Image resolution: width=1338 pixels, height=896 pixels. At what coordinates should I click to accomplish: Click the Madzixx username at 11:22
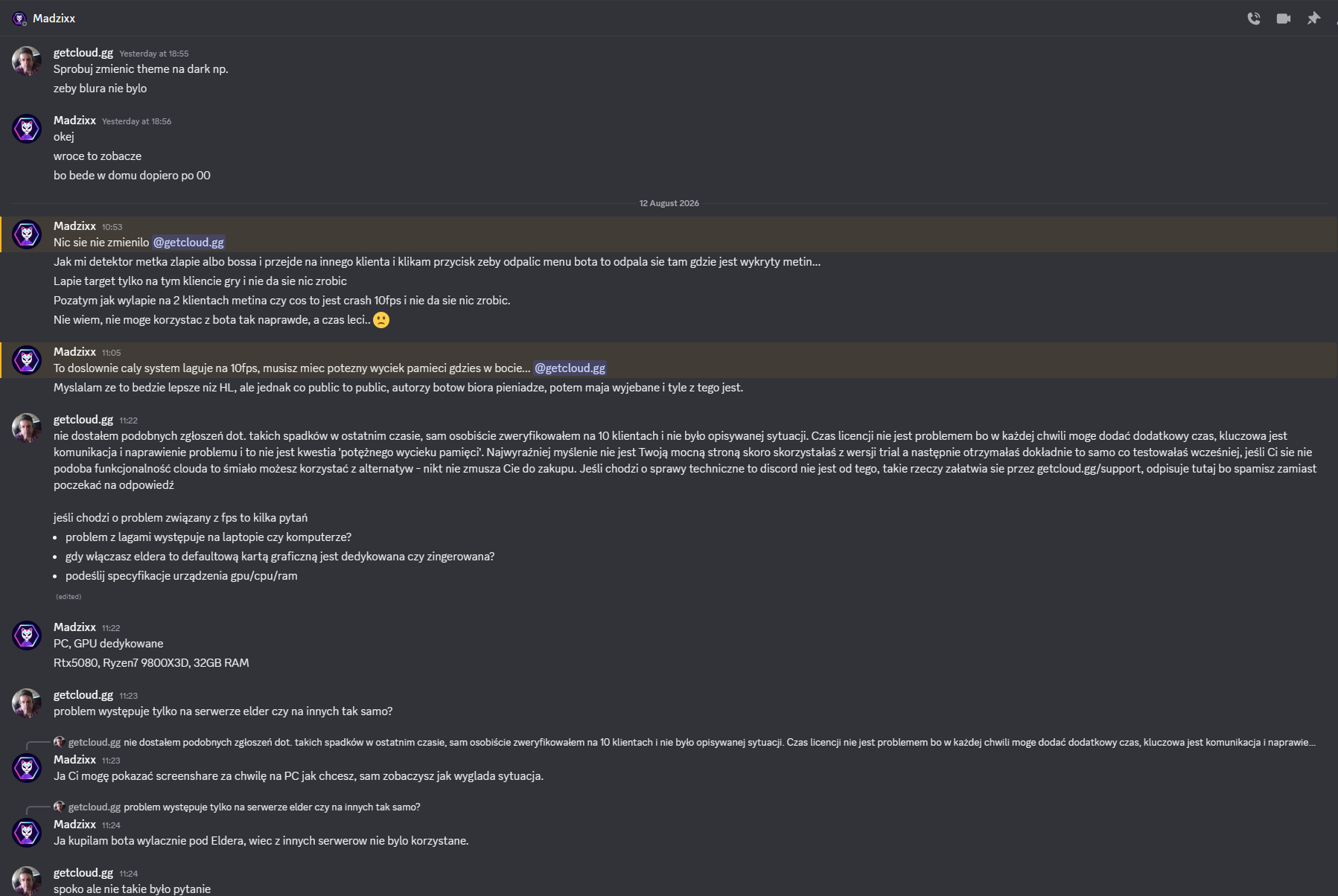click(74, 627)
